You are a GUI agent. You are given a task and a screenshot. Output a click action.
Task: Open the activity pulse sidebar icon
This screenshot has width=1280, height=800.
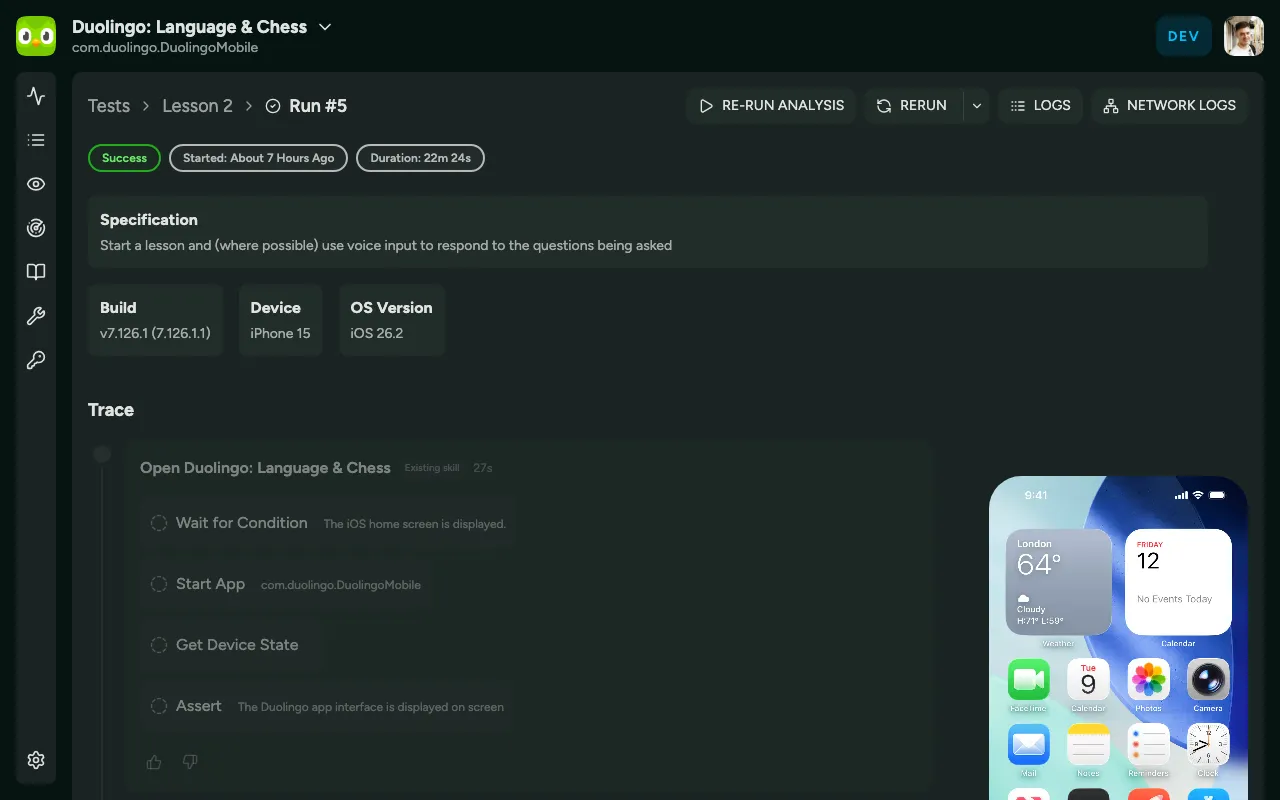tap(36, 96)
